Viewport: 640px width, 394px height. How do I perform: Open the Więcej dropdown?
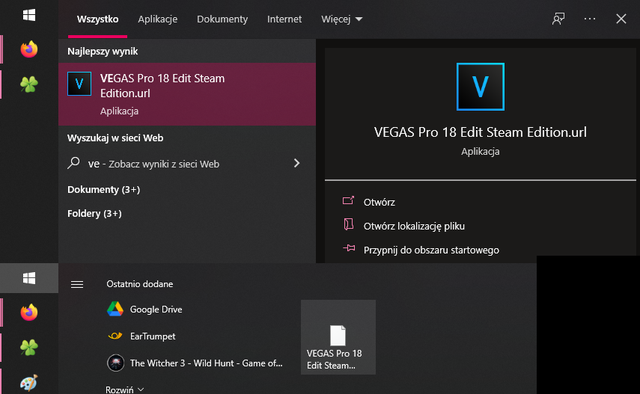(342, 19)
